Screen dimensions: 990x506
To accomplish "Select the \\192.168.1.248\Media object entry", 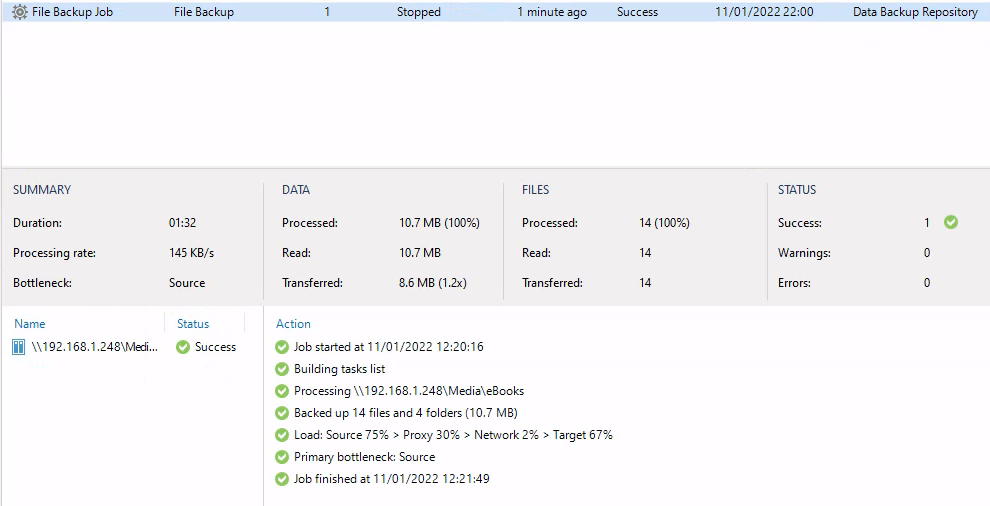I will (95, 347).
